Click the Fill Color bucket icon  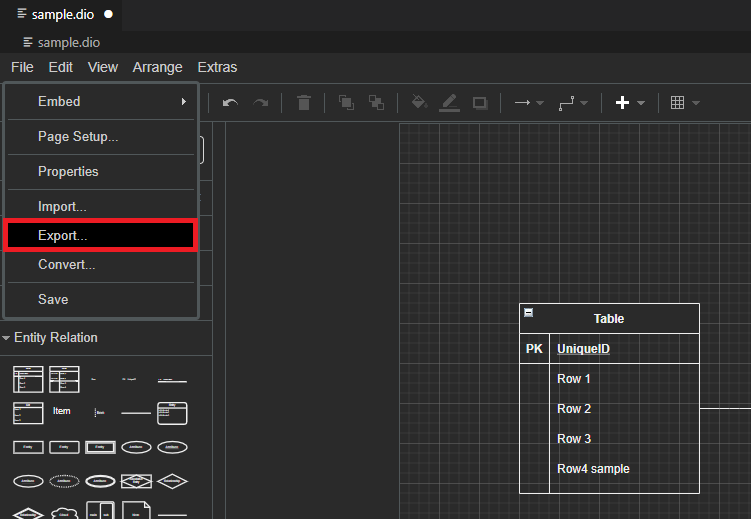pos(420,103)
